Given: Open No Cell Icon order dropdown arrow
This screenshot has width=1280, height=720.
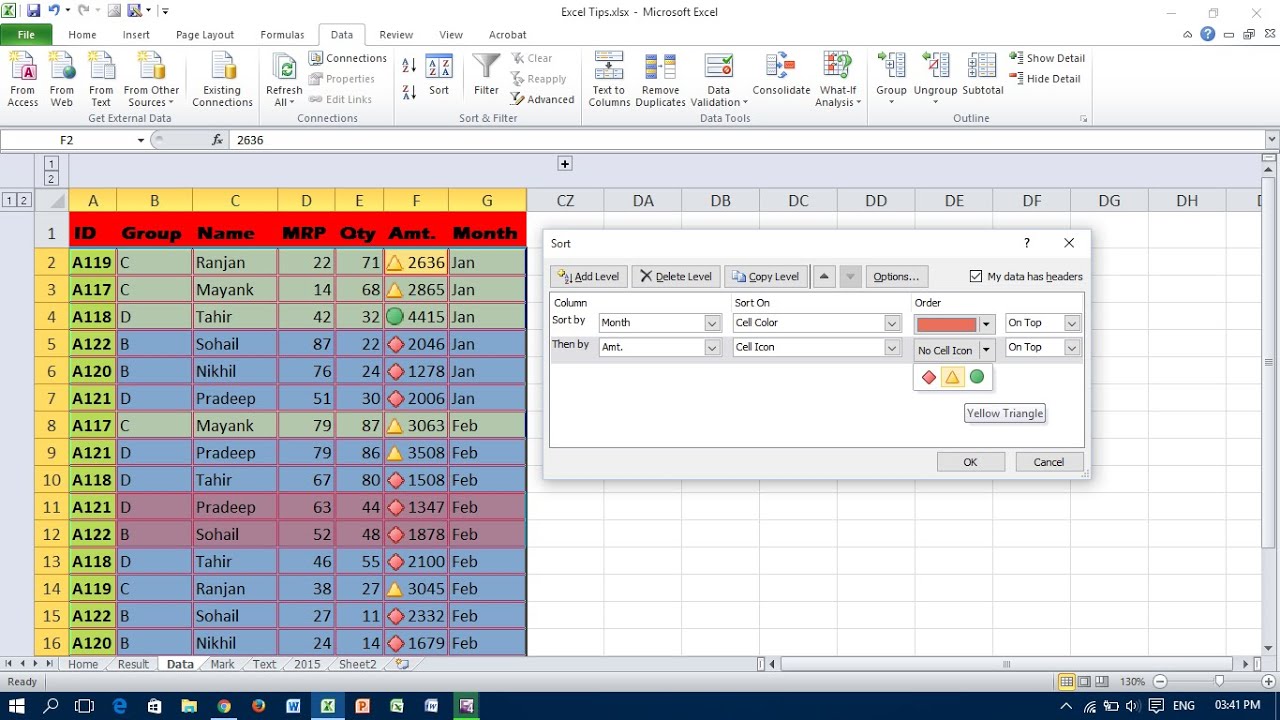Looking at the screenshot, I should pyautogui.click(x=986, y=350).
